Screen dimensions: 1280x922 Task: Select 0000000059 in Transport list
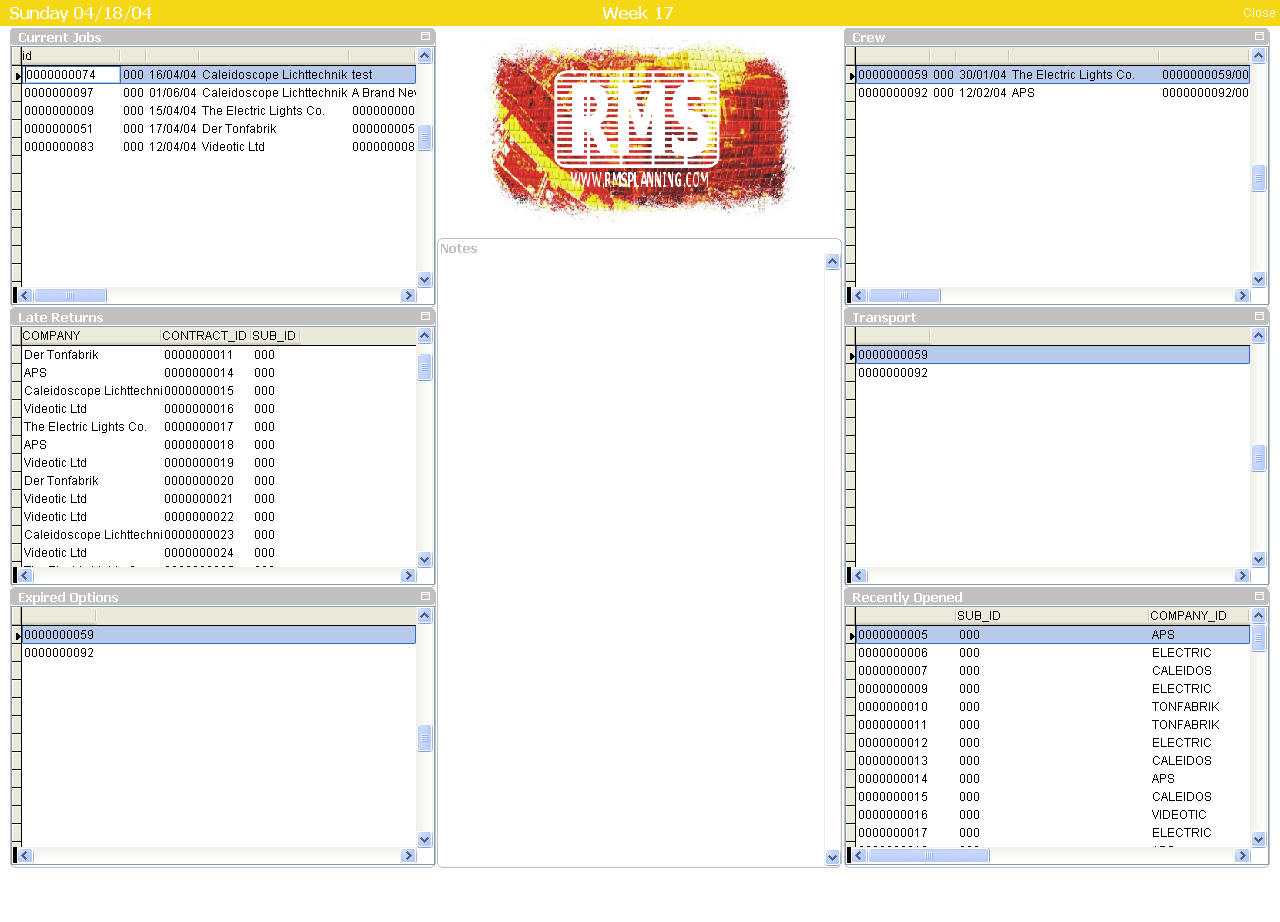tap(1053, 355)
